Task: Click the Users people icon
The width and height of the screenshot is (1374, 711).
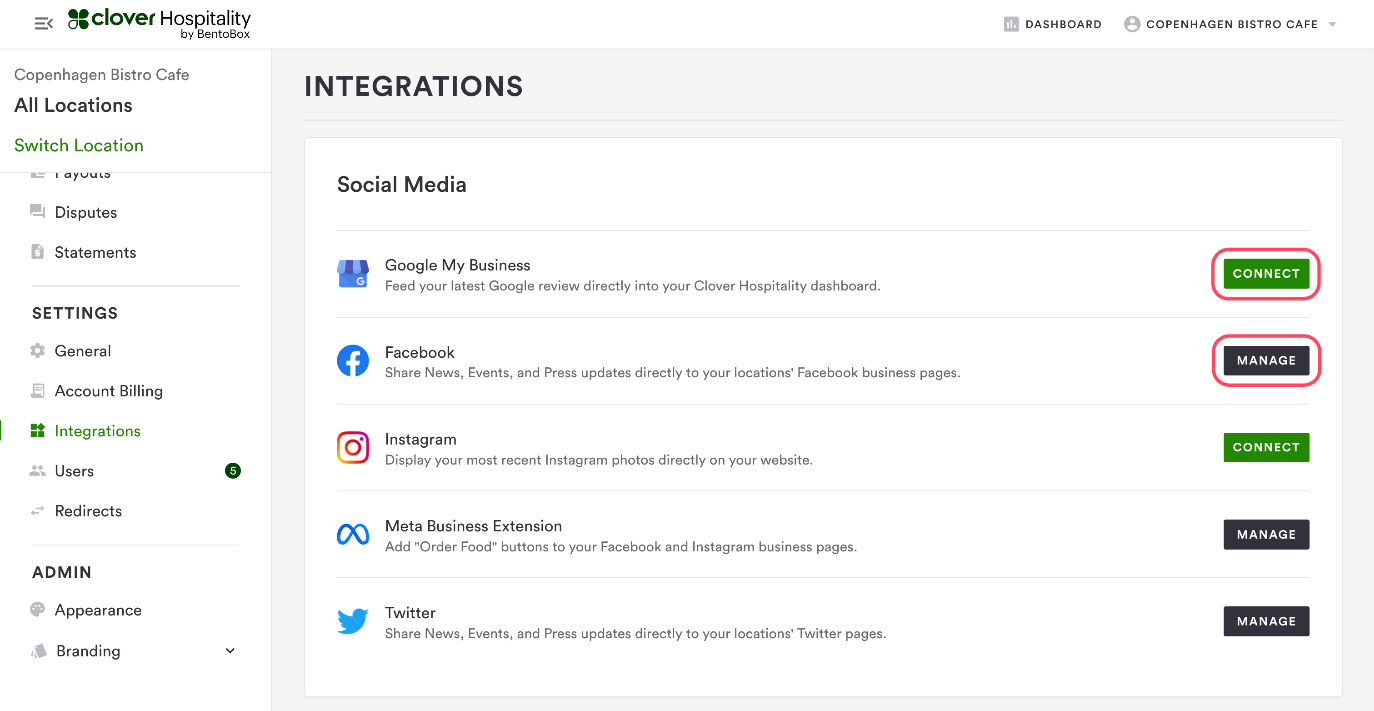Action: click(38, 471)
